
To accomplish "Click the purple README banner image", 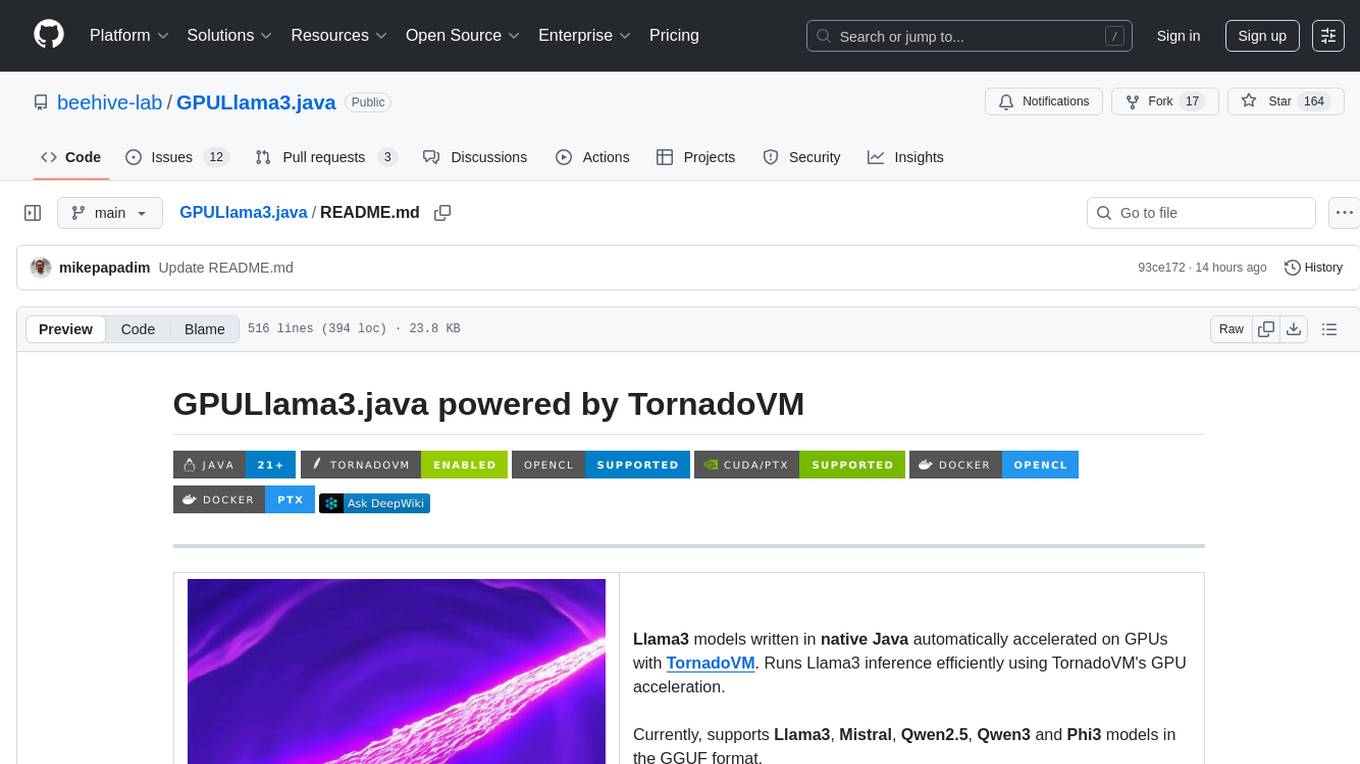I will click(x=396, y=671).
